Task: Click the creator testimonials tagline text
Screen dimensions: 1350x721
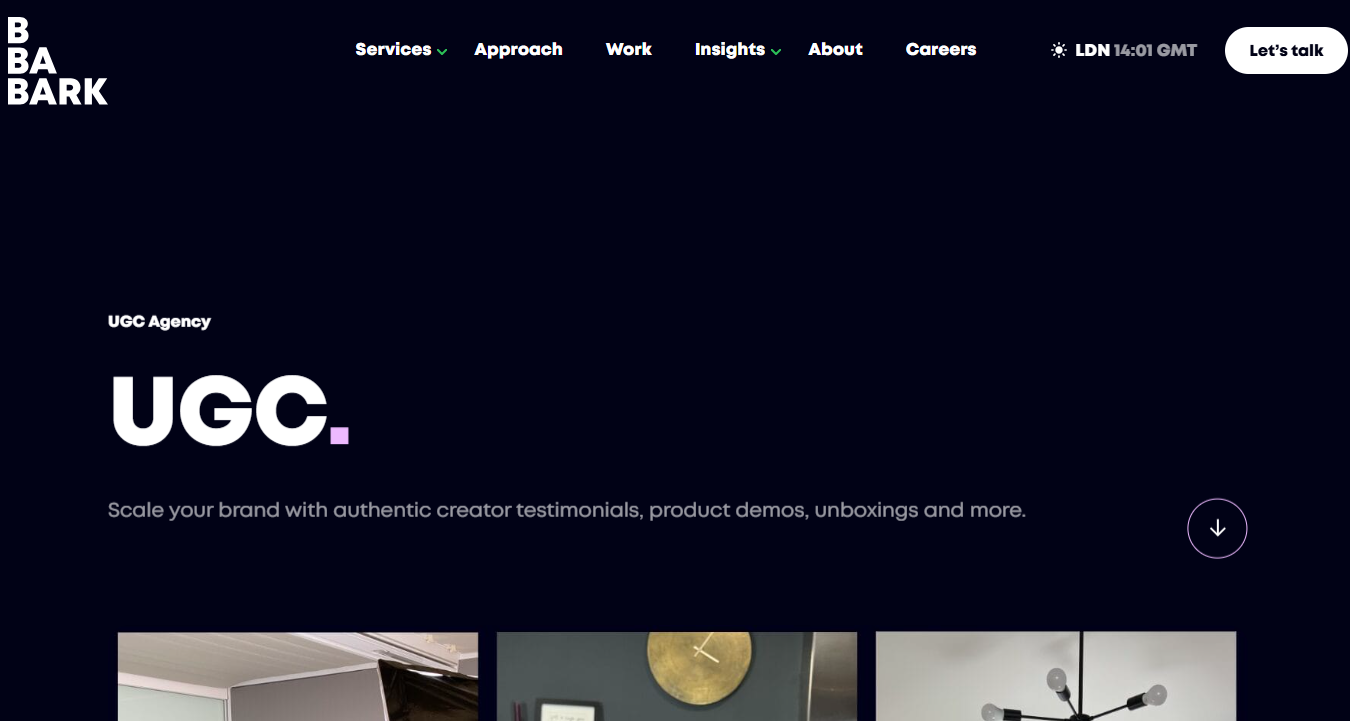Action: point(567,510)
